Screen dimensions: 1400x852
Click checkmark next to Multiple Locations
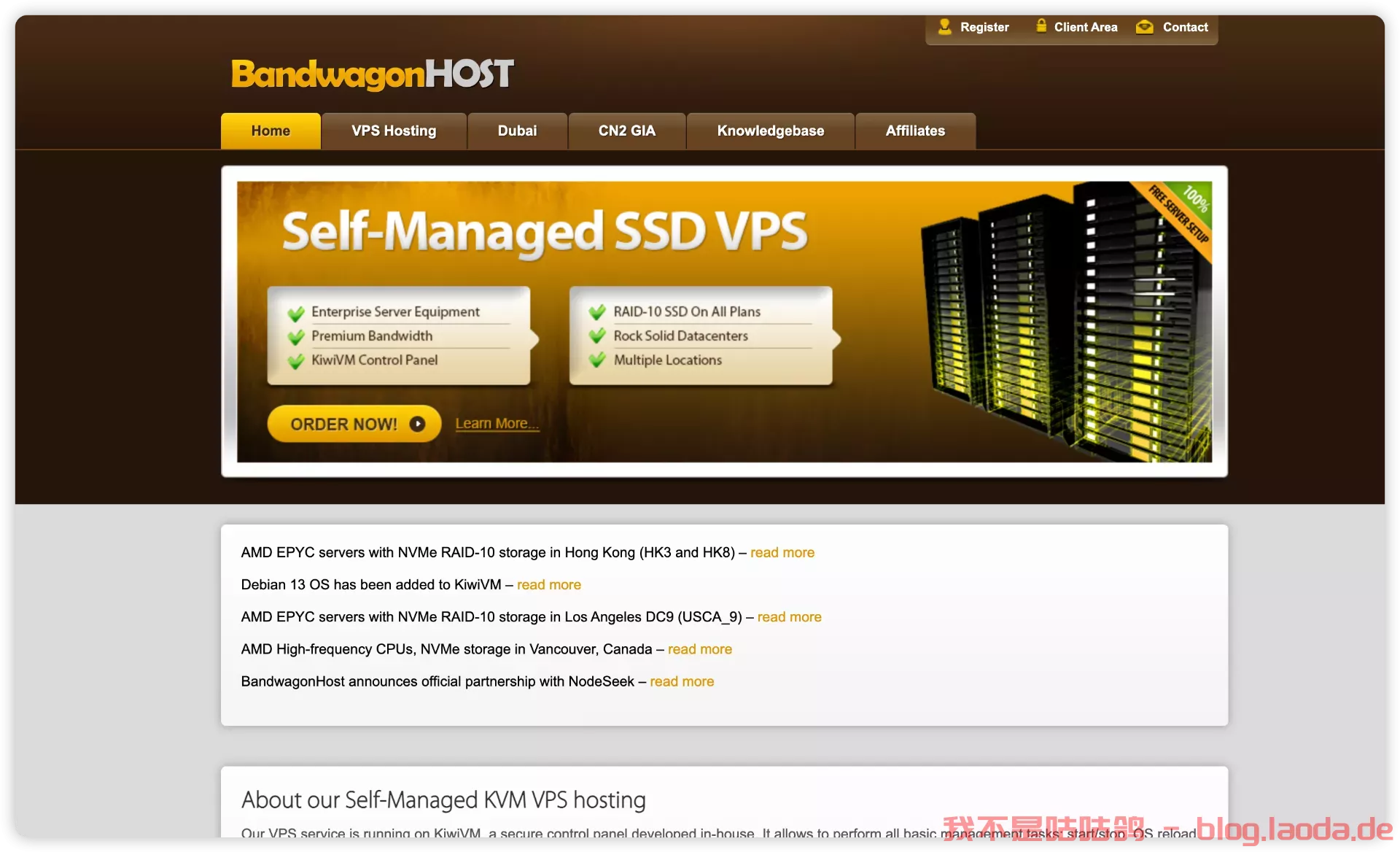coord(597,360)
